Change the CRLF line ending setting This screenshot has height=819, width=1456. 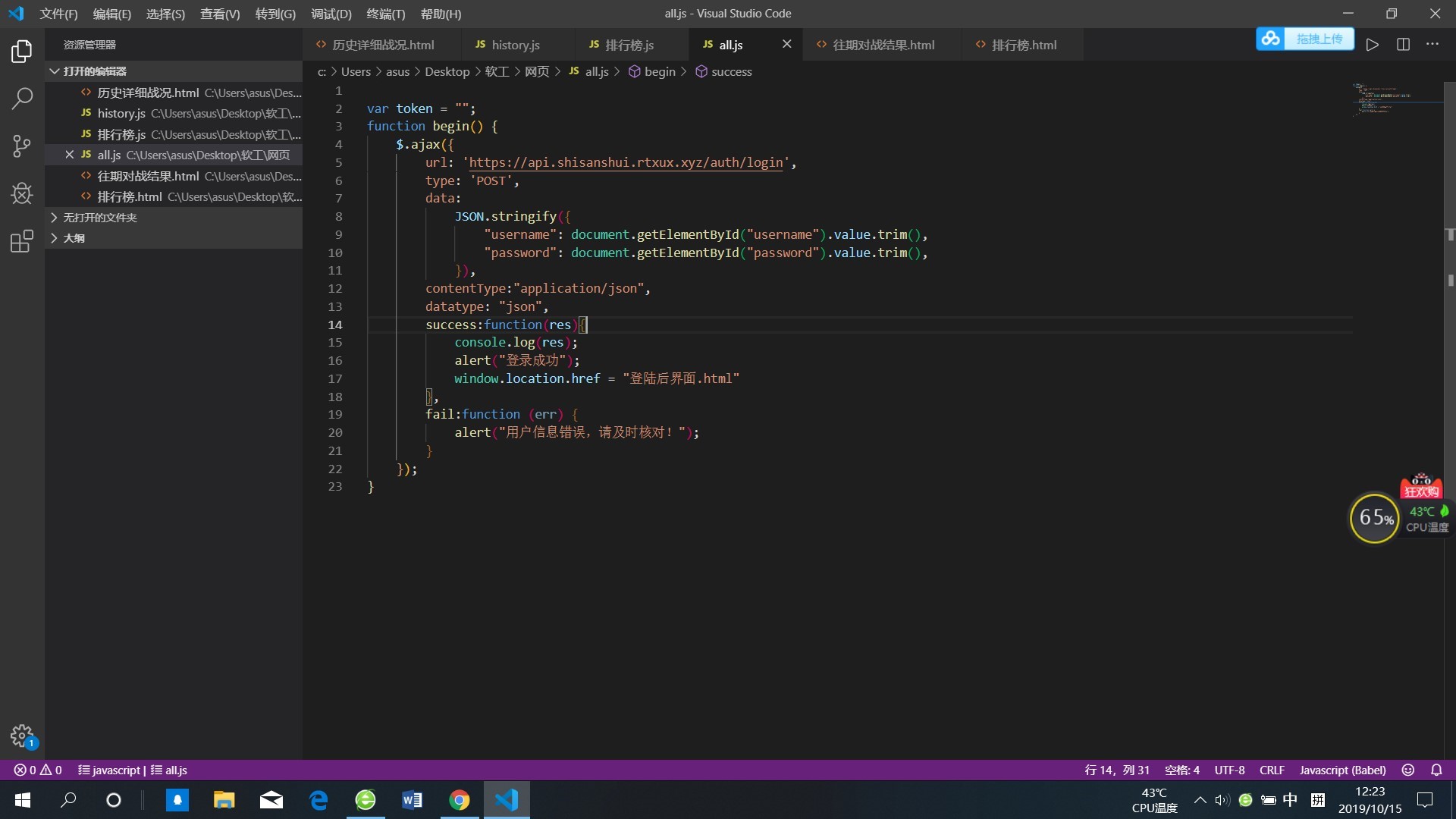(x=1272, y=770)
